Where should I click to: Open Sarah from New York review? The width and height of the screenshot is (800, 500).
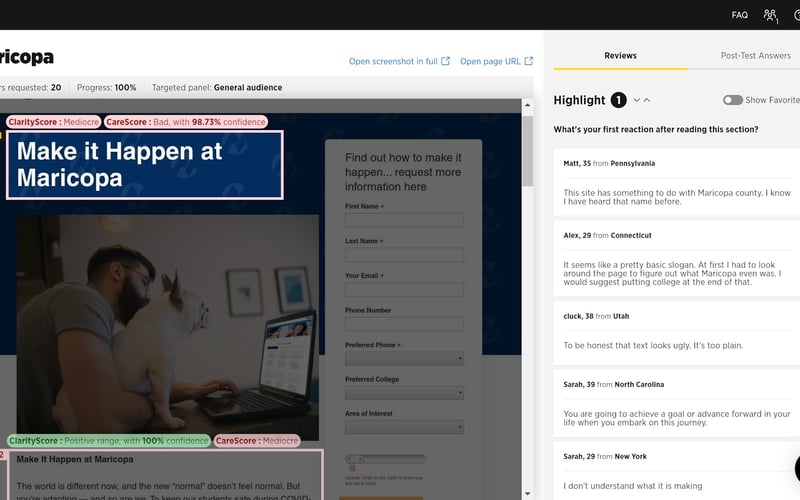click(677, 471)
